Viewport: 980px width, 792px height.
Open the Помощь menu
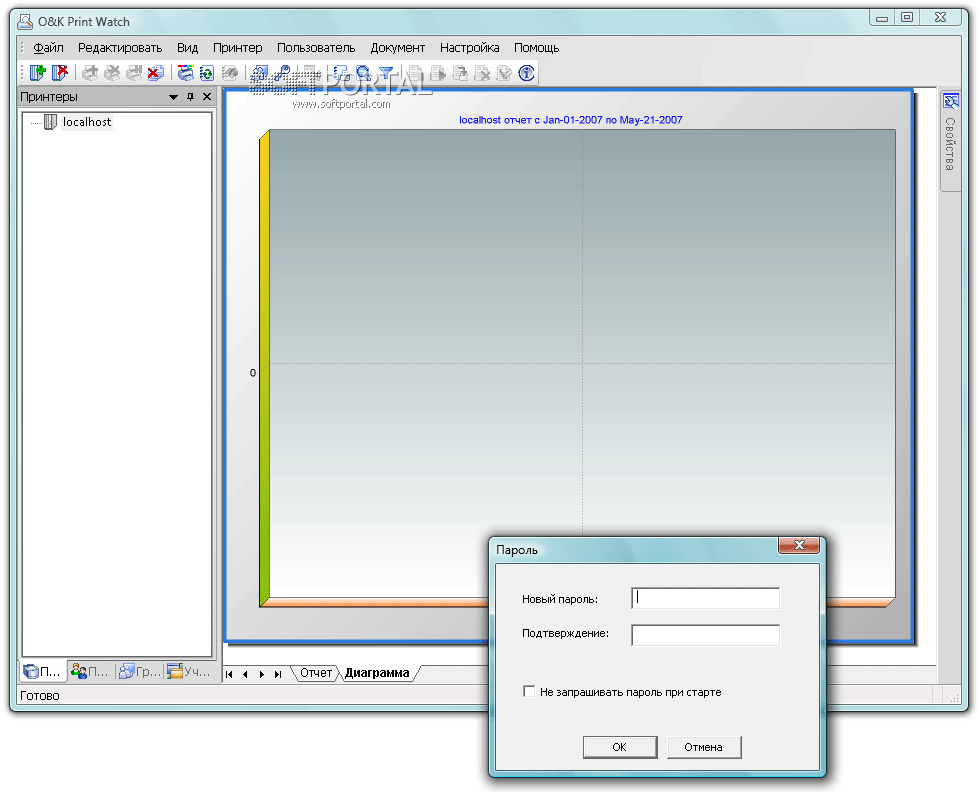click(536, 48)
